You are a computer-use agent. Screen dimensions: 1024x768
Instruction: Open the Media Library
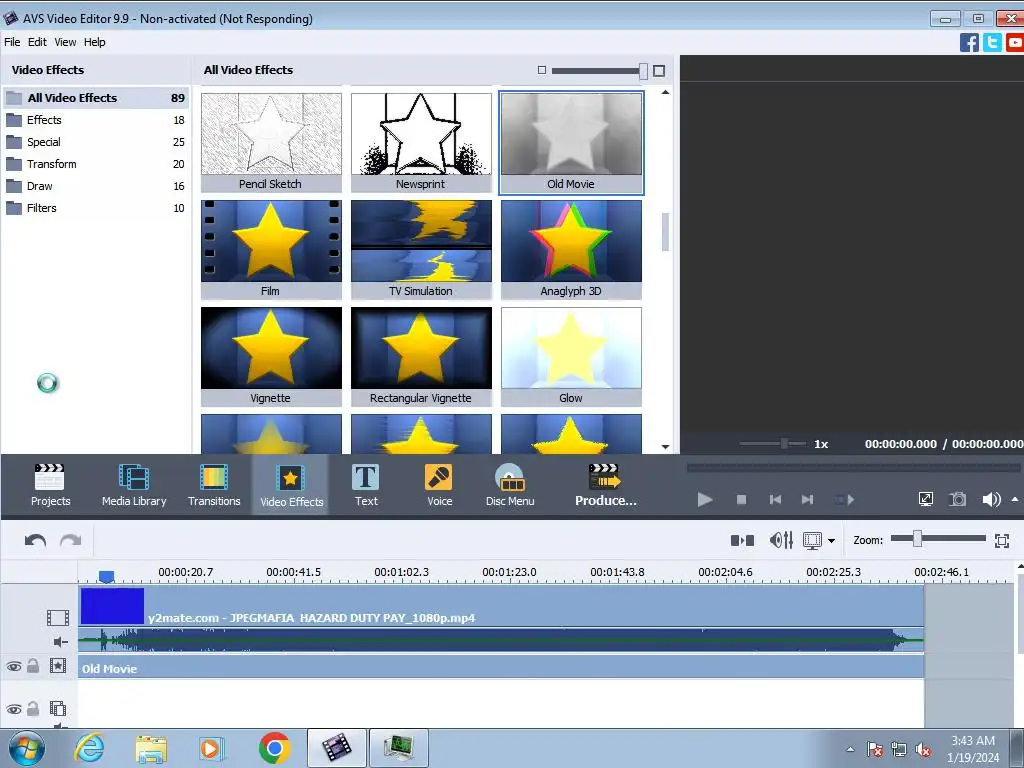pos(134,485)
